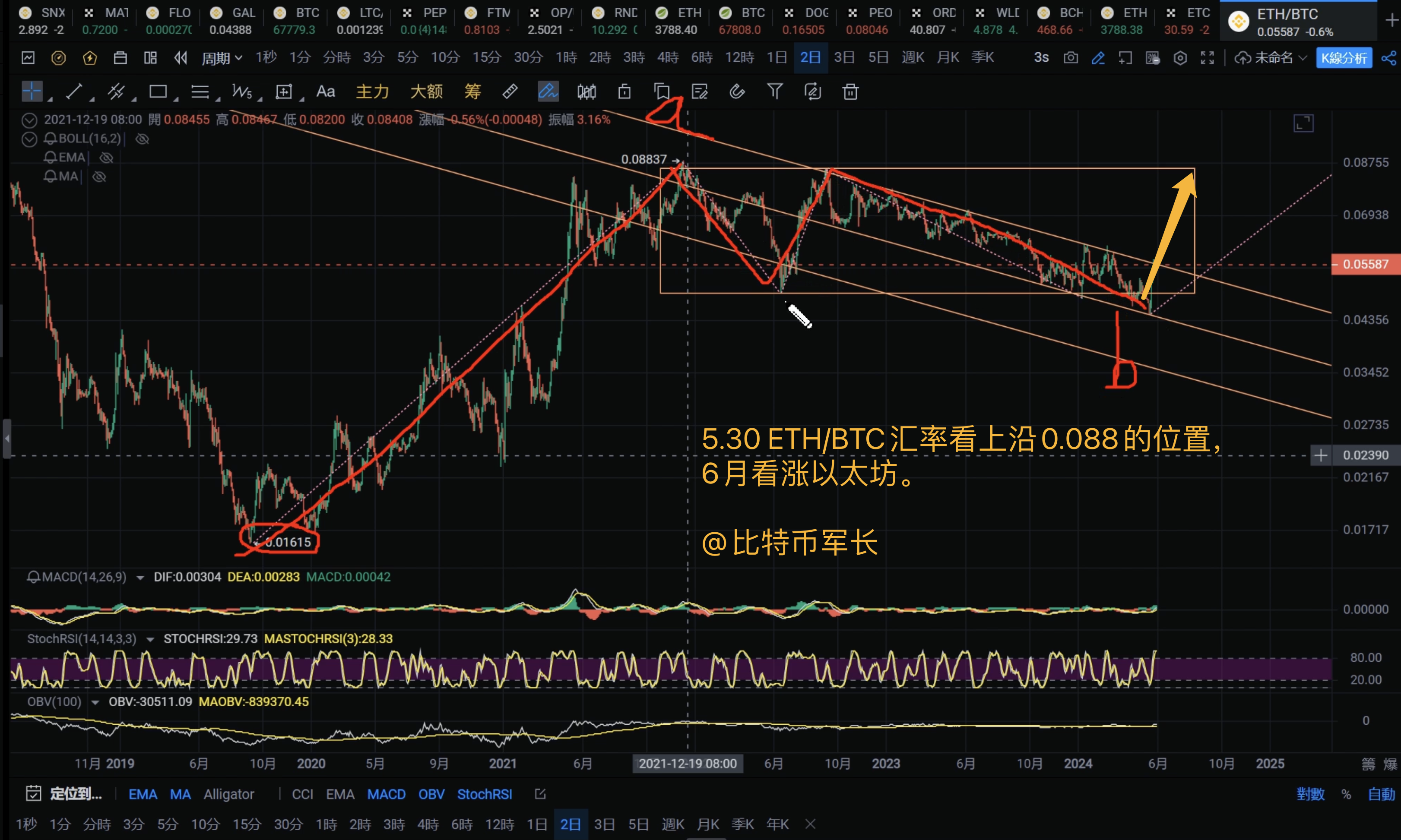Open the ETH/BTC symbol tab
This screenshot has height=840, width=1401.
pyautogui.click(x=1298, y=21)
